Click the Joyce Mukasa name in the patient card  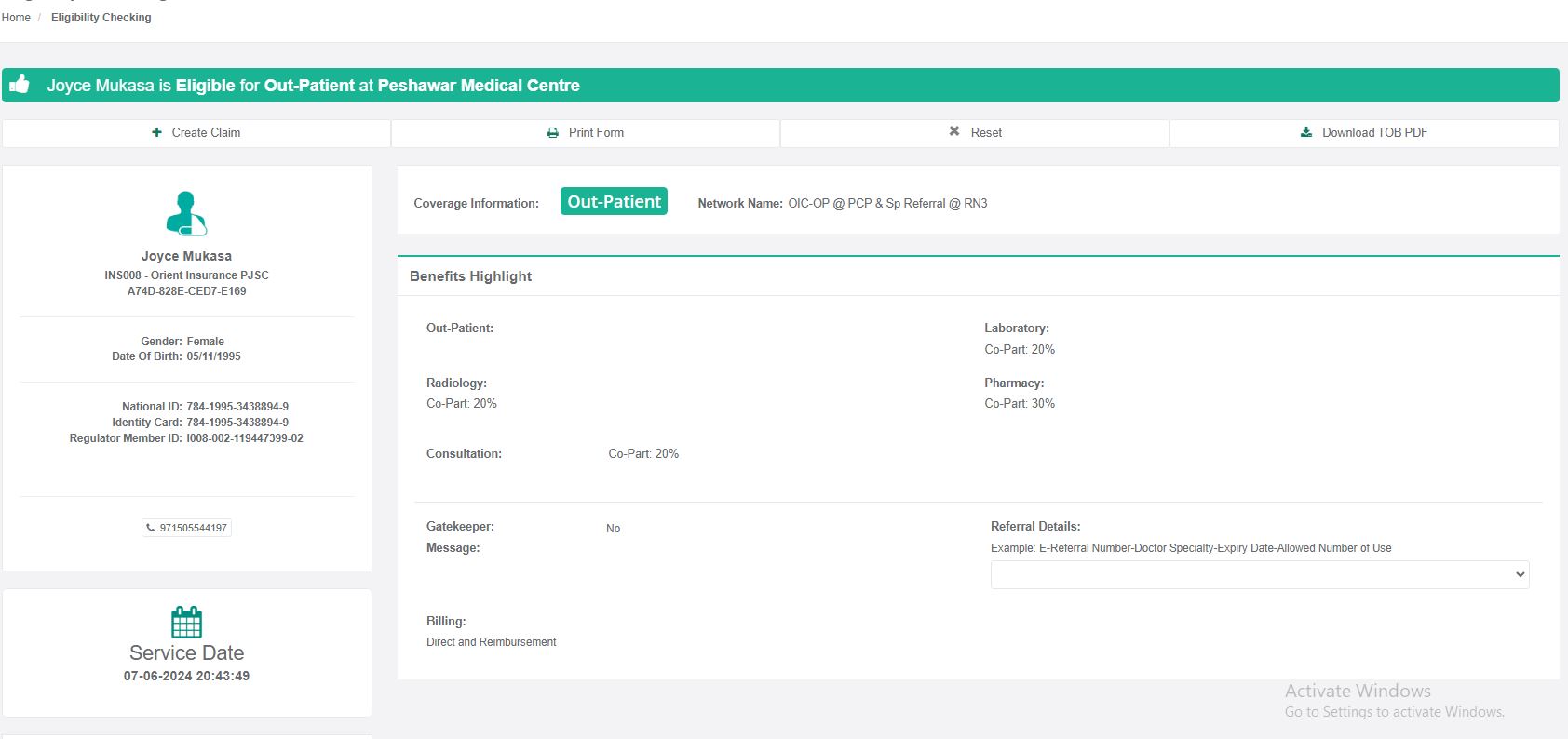click(x=186, y=256)
